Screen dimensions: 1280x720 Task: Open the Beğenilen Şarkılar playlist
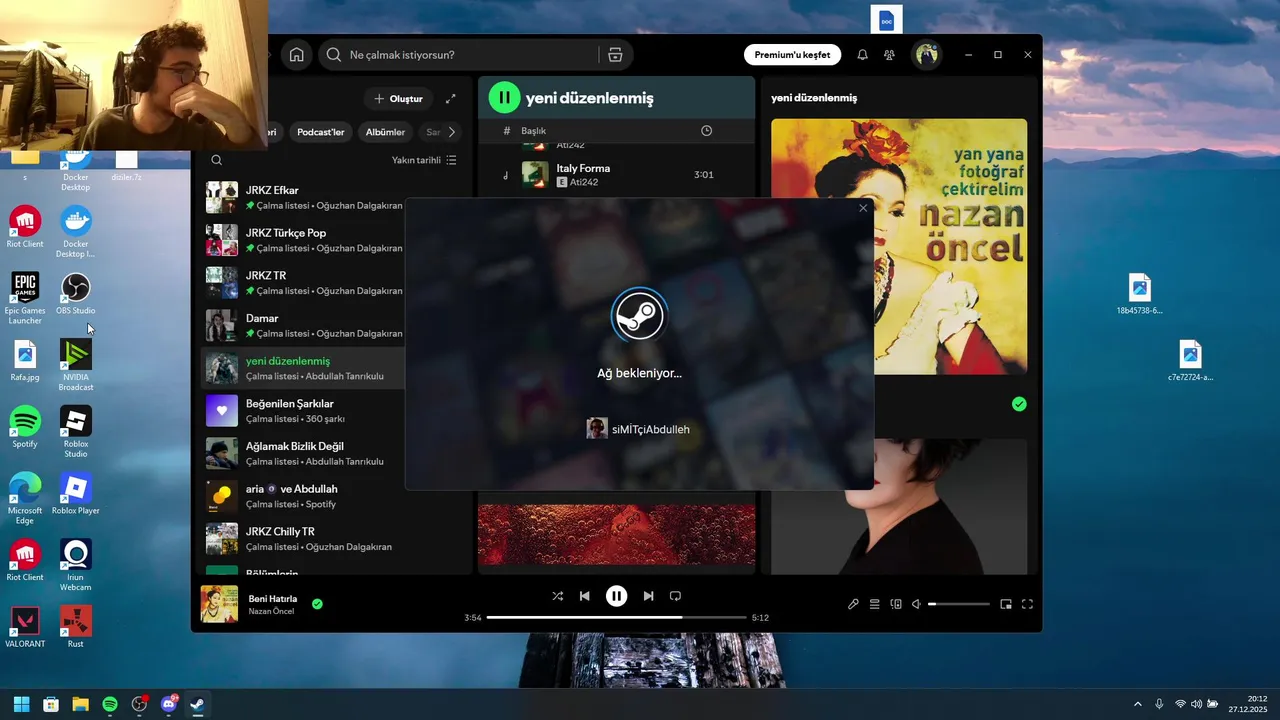303,411
